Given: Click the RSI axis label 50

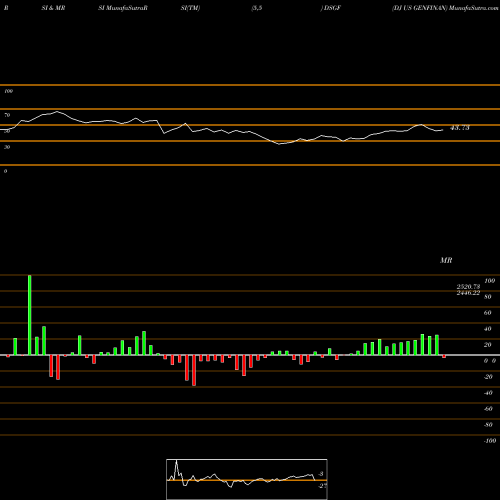Looking at the screenshot, I should [7, 131].
